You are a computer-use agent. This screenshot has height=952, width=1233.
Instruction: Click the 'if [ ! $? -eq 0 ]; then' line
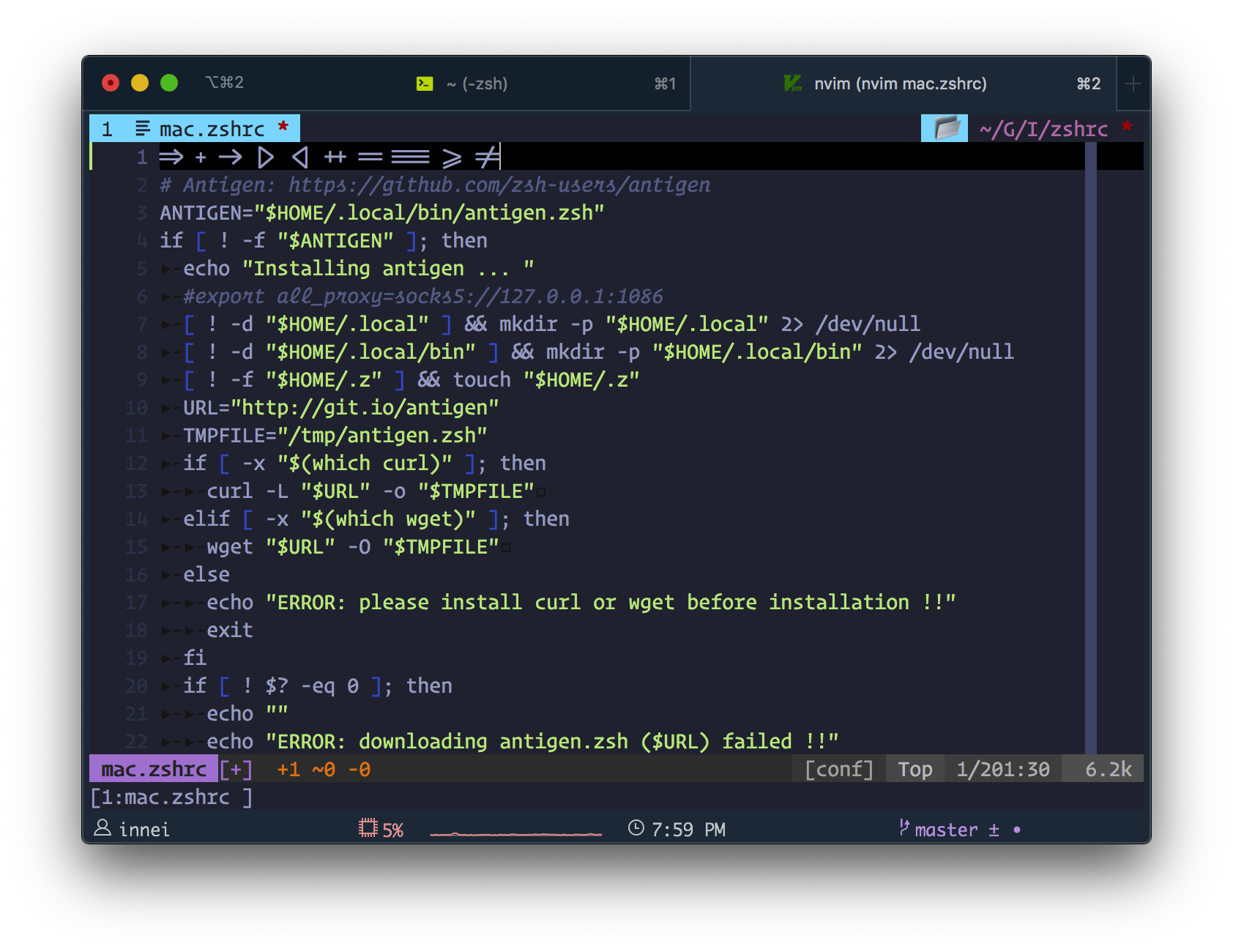point(318,686)
